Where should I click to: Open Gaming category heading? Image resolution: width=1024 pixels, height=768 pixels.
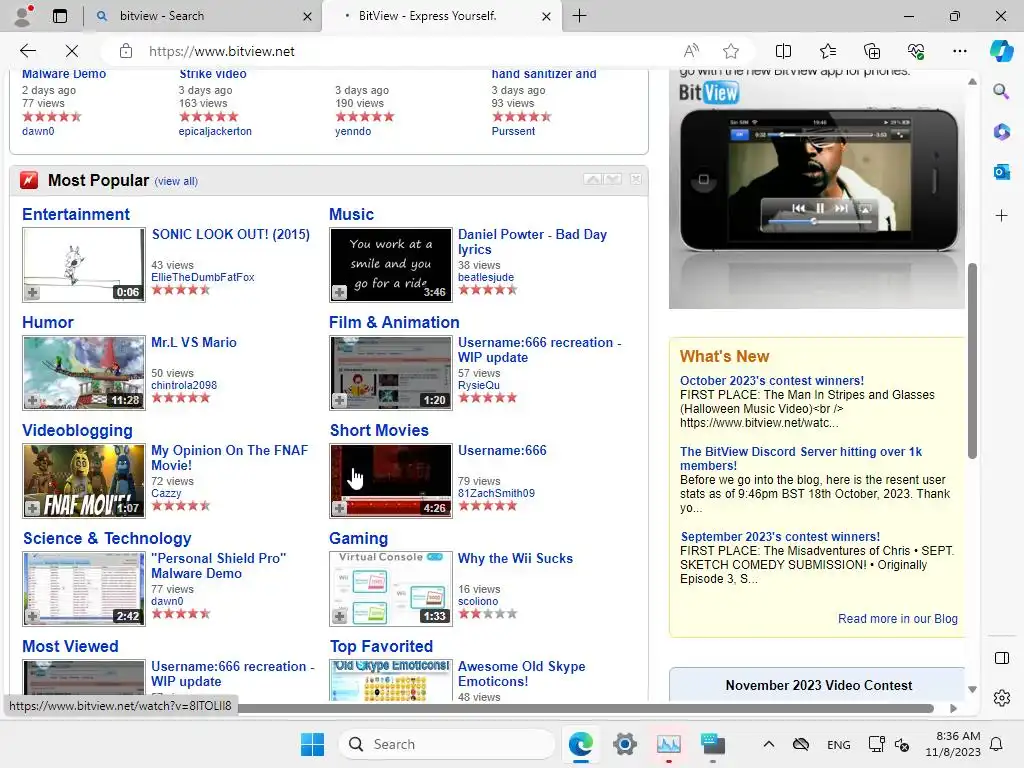point(359,538)
